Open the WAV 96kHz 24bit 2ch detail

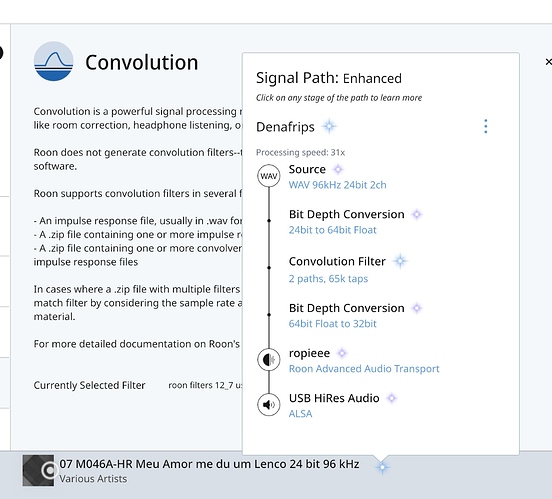point(338,185)
